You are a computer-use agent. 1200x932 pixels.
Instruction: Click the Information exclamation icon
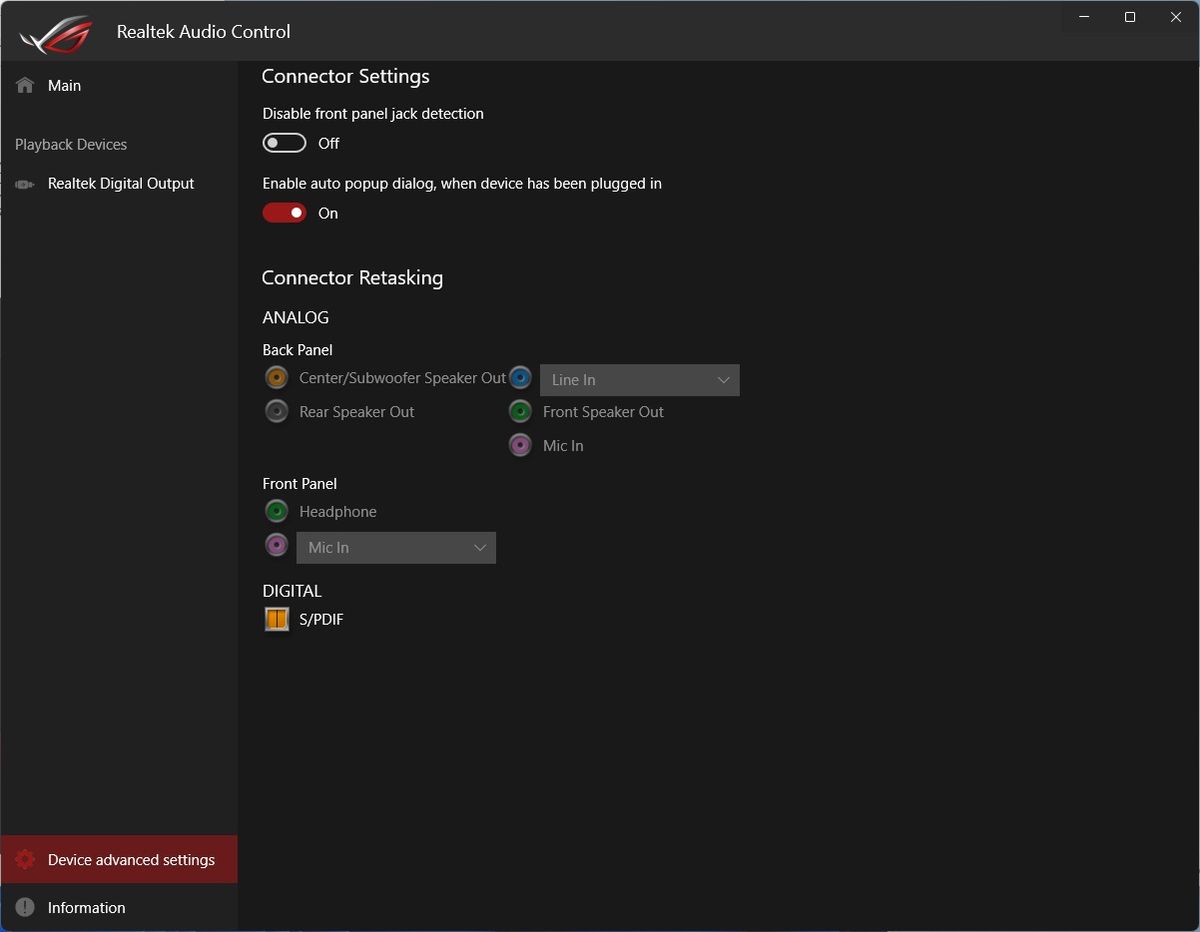point(25,908)
